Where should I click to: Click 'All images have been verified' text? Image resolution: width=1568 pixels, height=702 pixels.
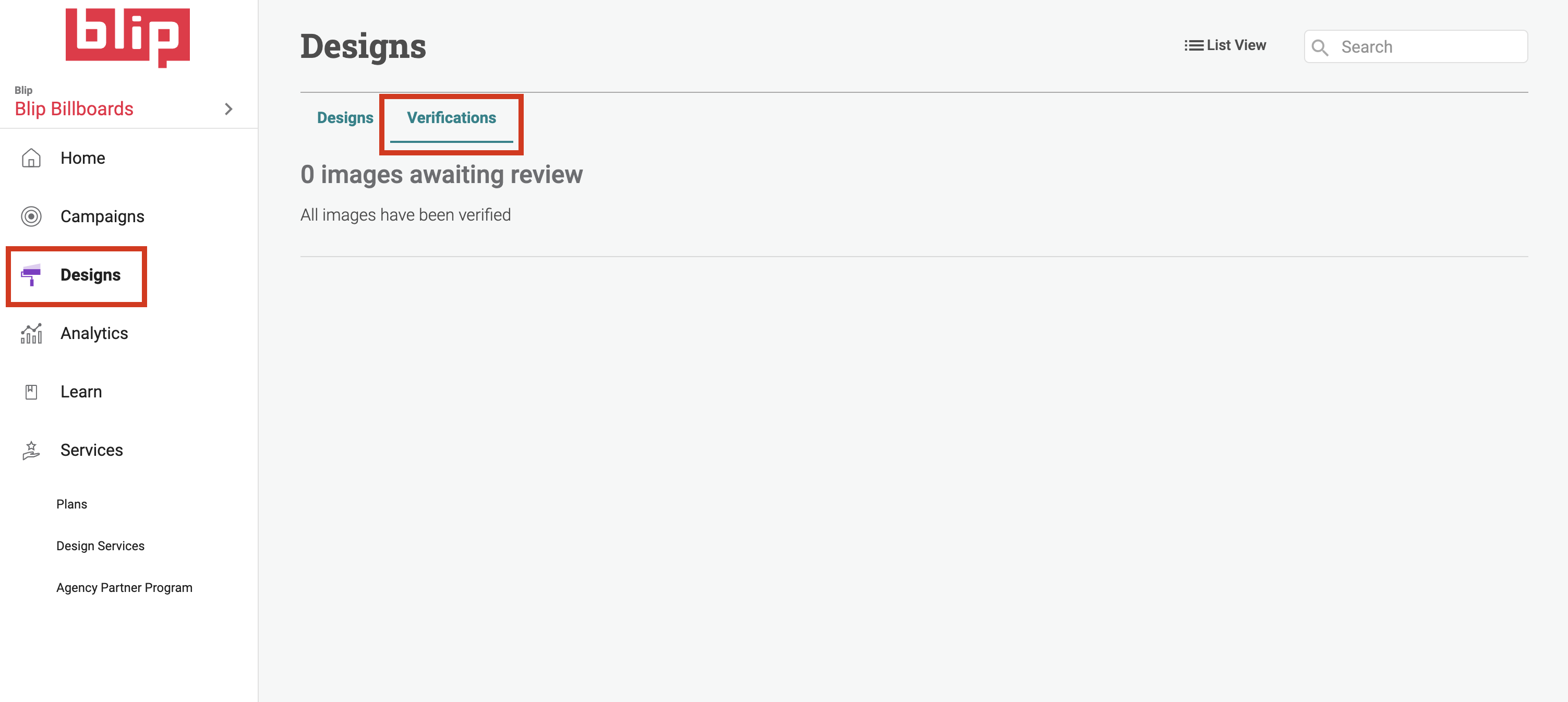pyautogui.click(x=405, y=215)
